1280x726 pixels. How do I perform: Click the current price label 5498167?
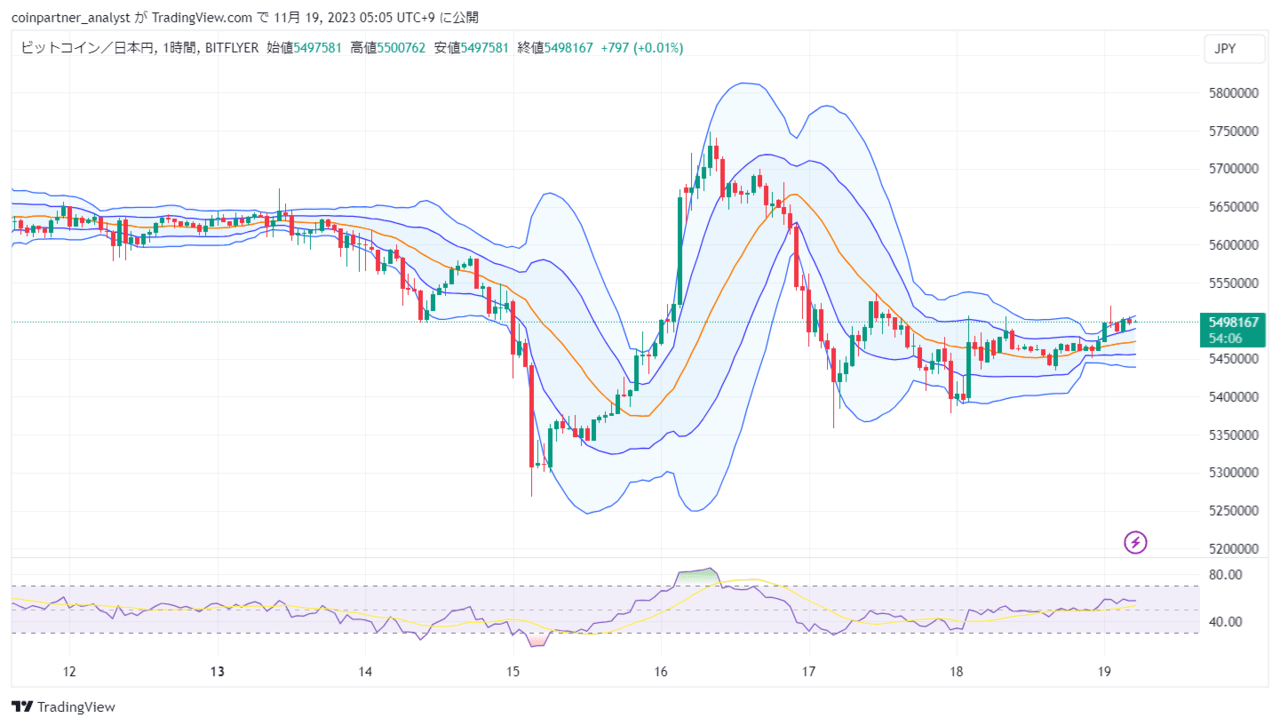pyautogui.click(x=1233, y=322)
